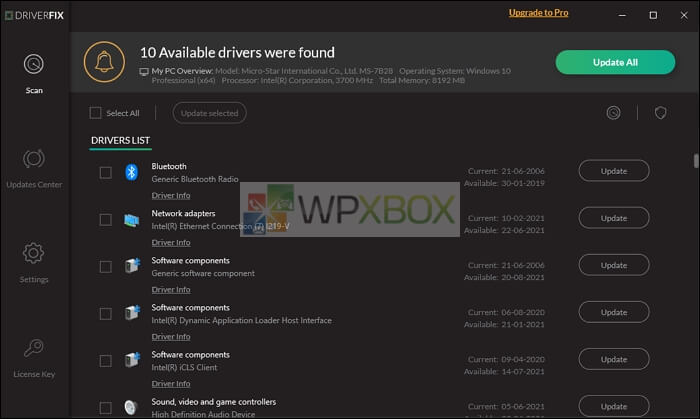This screenshot has width=700, height=419.
Task: Click Generic software component device icon
Action: [x=132, y=266]
